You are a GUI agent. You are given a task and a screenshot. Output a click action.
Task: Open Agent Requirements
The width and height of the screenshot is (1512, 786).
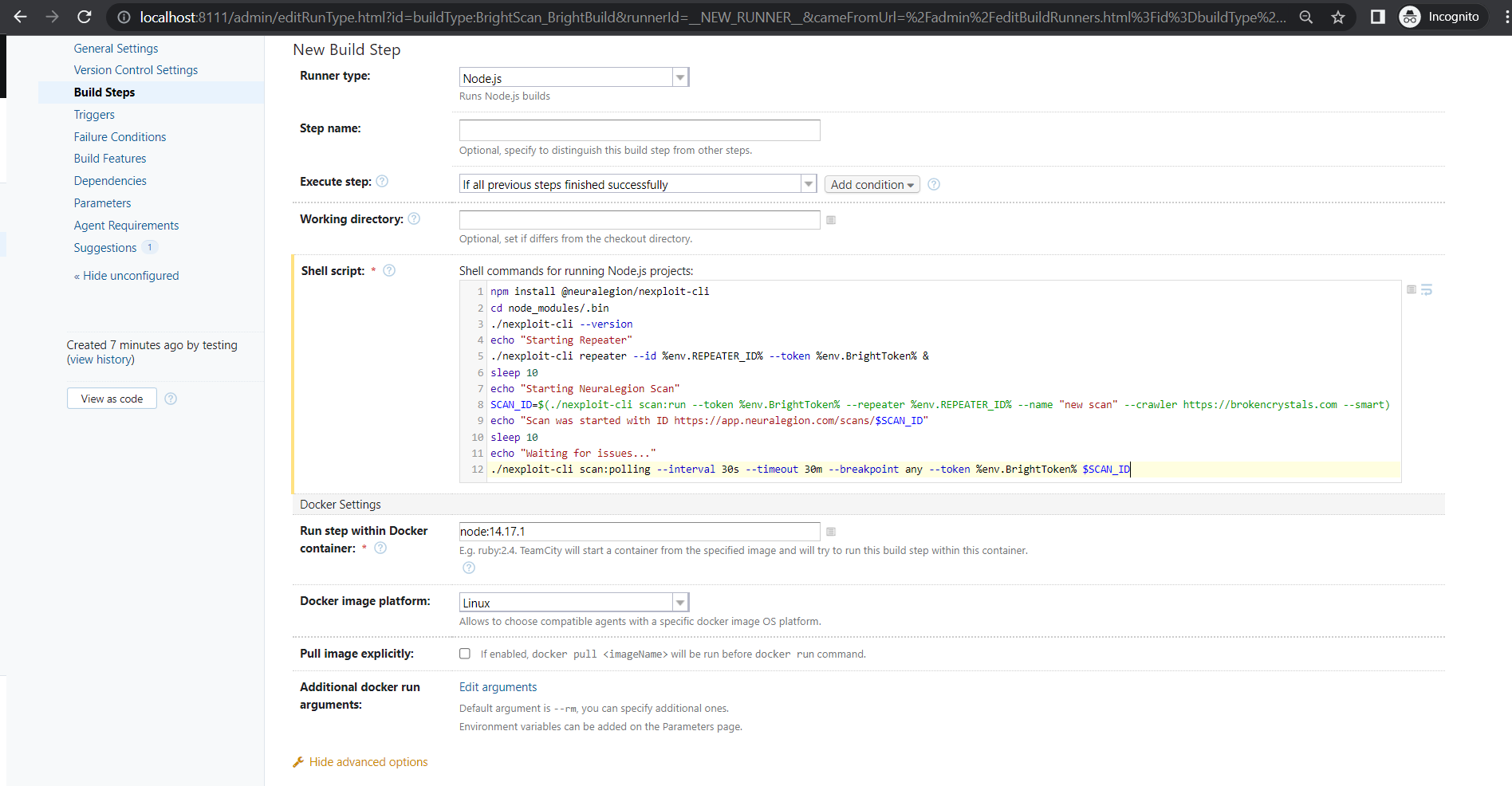click(126, 226)
